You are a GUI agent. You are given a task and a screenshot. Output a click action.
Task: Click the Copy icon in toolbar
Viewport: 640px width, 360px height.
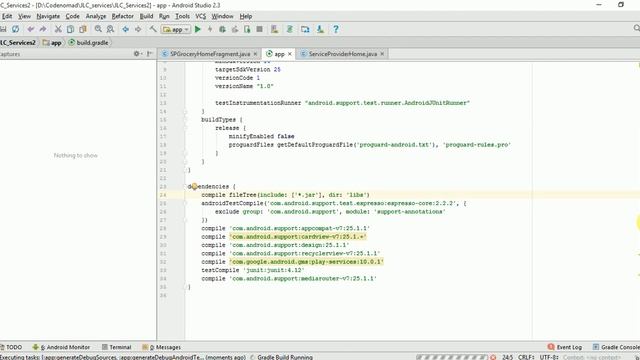click(70, 29)
